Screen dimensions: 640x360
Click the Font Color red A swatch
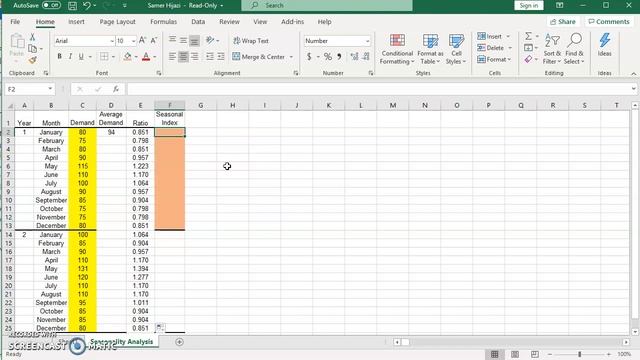(146, 57)
